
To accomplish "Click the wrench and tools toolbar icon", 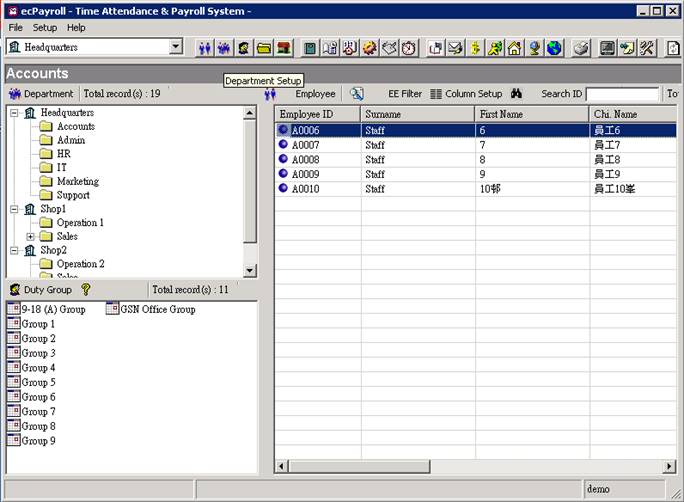I will coord(647,48).
